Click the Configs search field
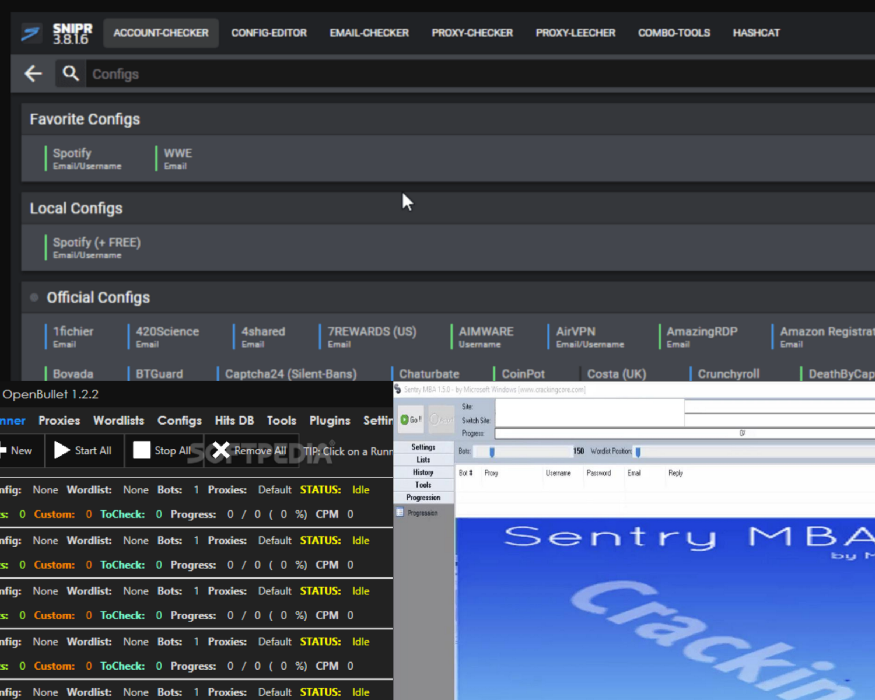This screenshot has height=700, width=875. 400,74
